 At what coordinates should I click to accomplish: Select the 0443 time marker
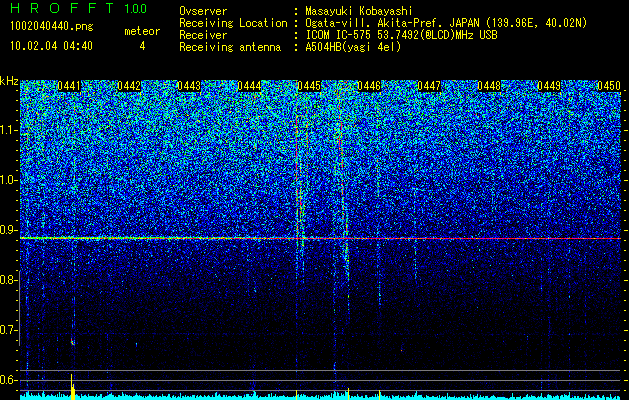point(189,86)
